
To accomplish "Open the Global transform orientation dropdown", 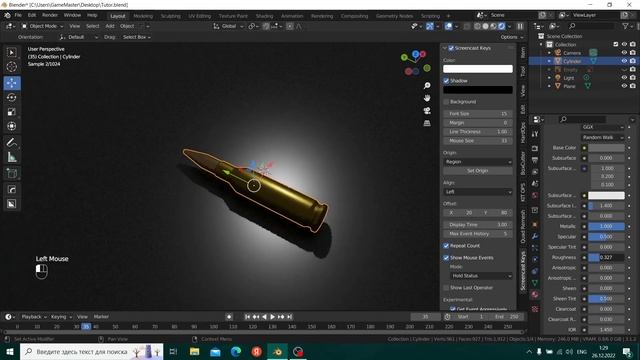I will pyautogui.click(x=228, y=26).
